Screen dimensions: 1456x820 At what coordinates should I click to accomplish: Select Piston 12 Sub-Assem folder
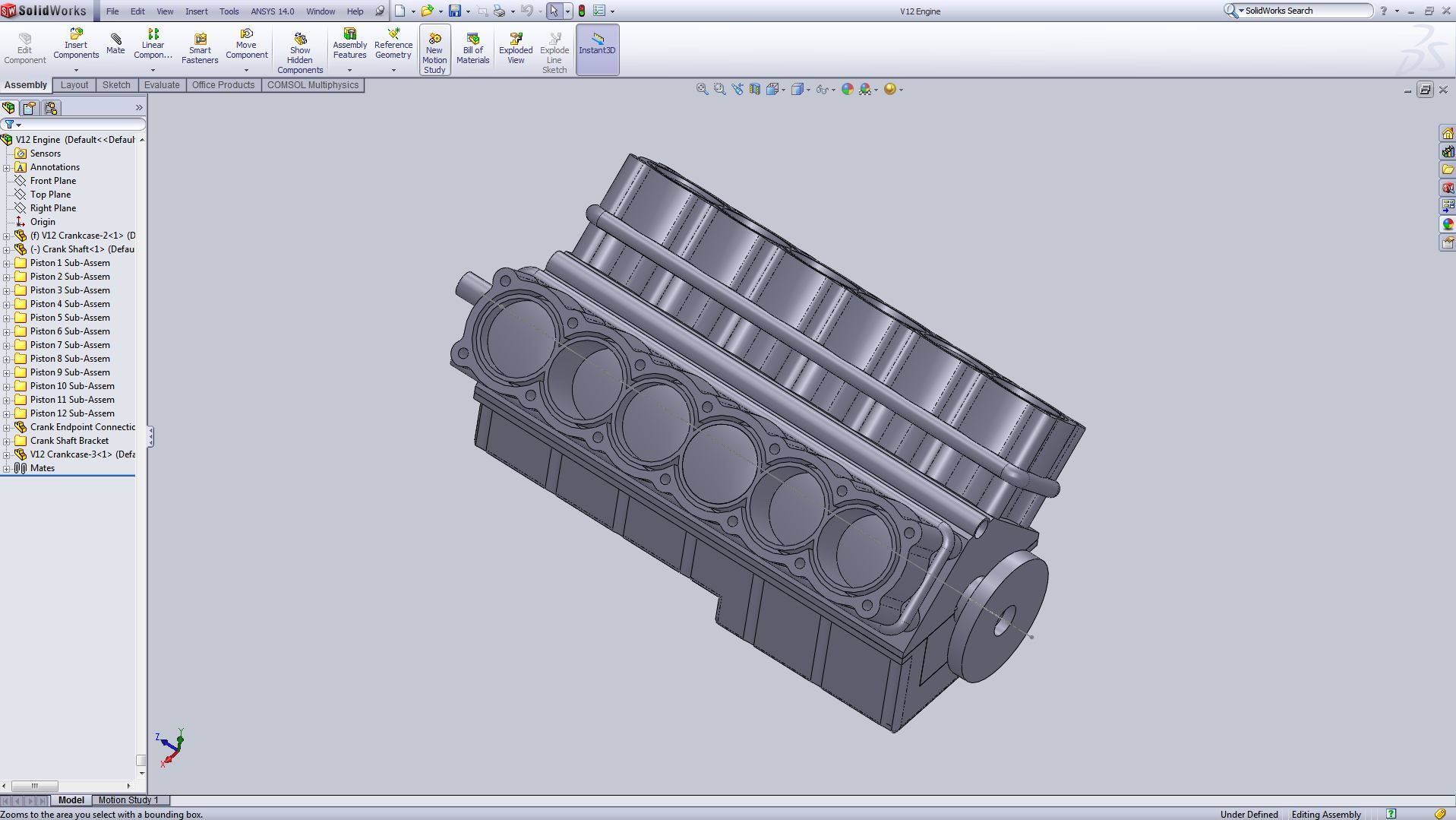tap(65, 413)
